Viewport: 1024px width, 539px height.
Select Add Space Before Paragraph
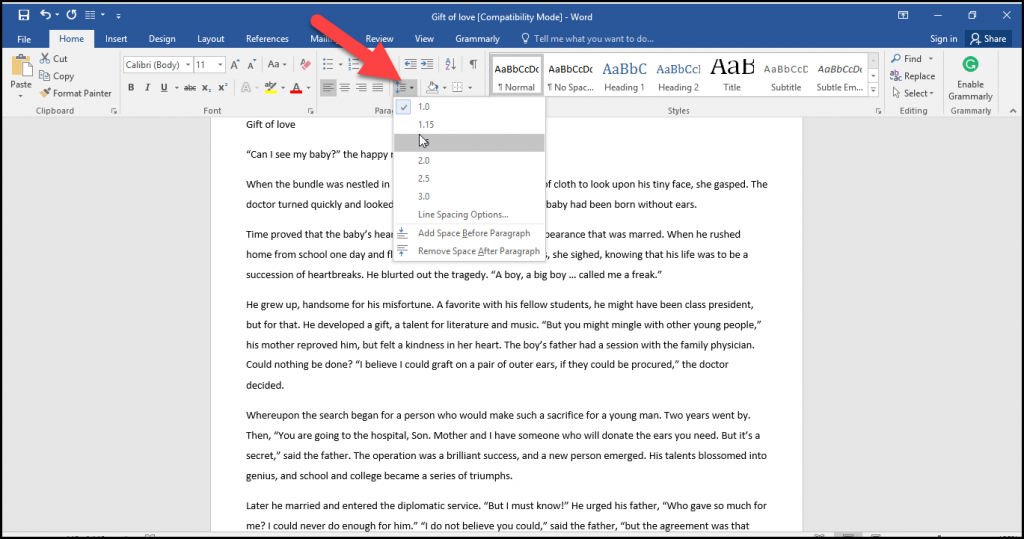click(x=469, y=233)
